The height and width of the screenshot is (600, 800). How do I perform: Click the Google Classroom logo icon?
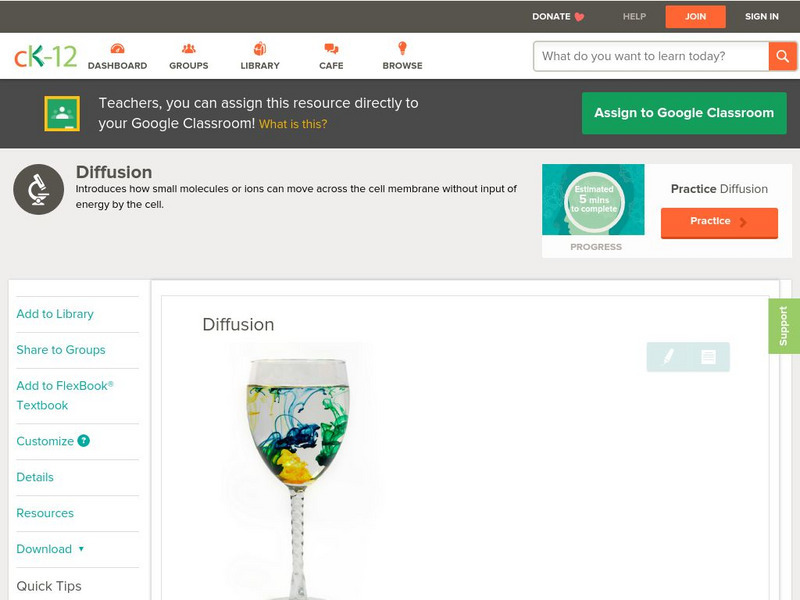point(62,113)
